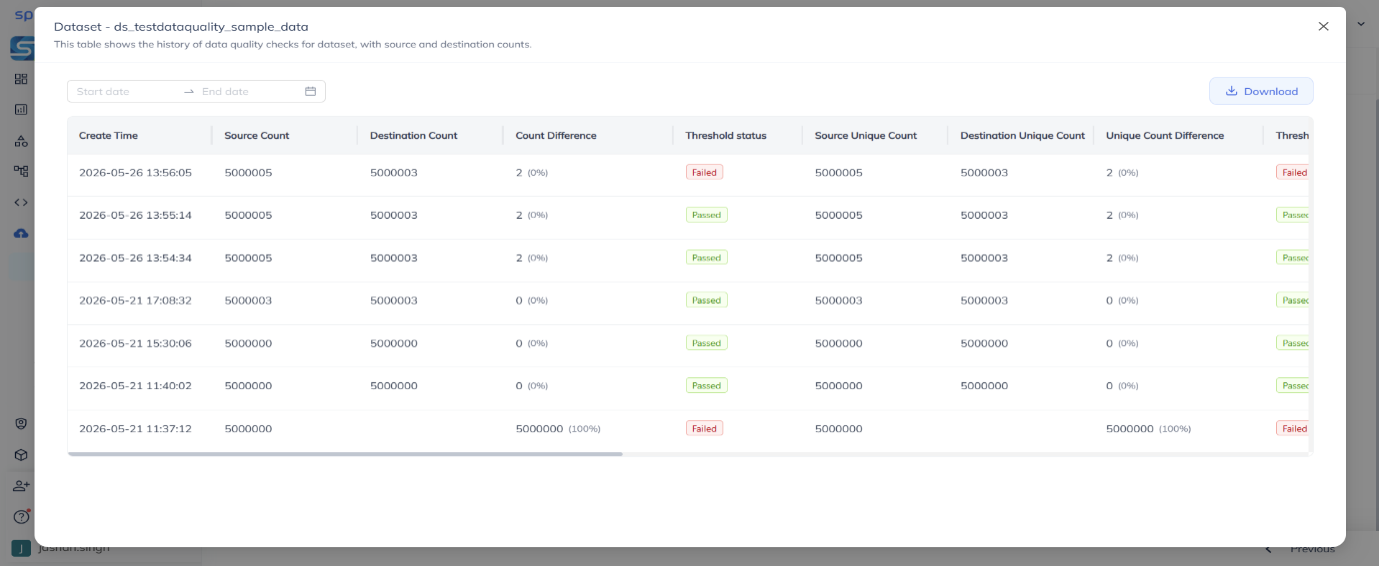Open the cloud upload icon in sidebar

pos(21,233)
